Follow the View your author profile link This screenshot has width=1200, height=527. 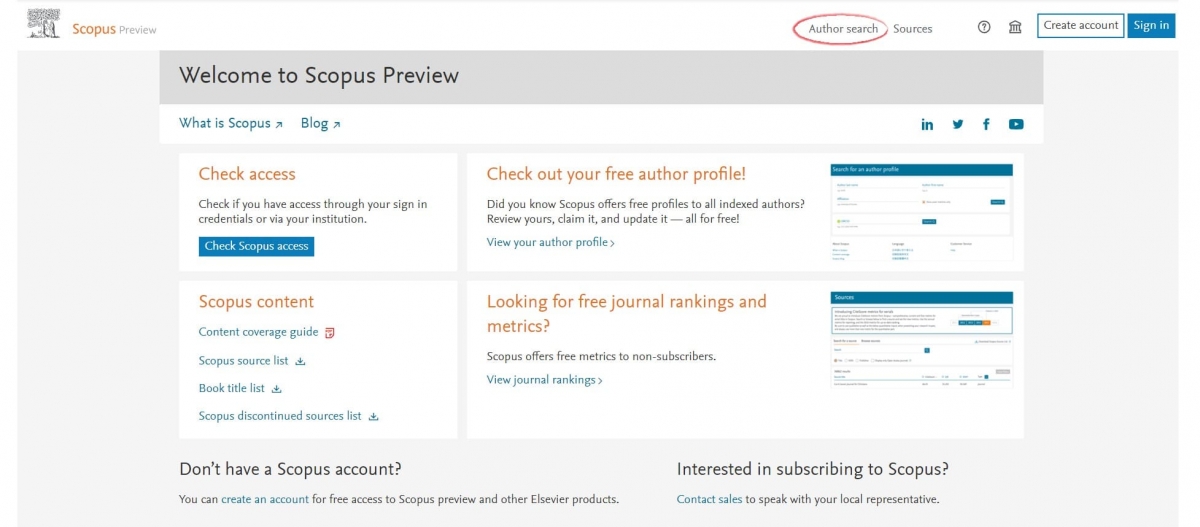point(550,242)
